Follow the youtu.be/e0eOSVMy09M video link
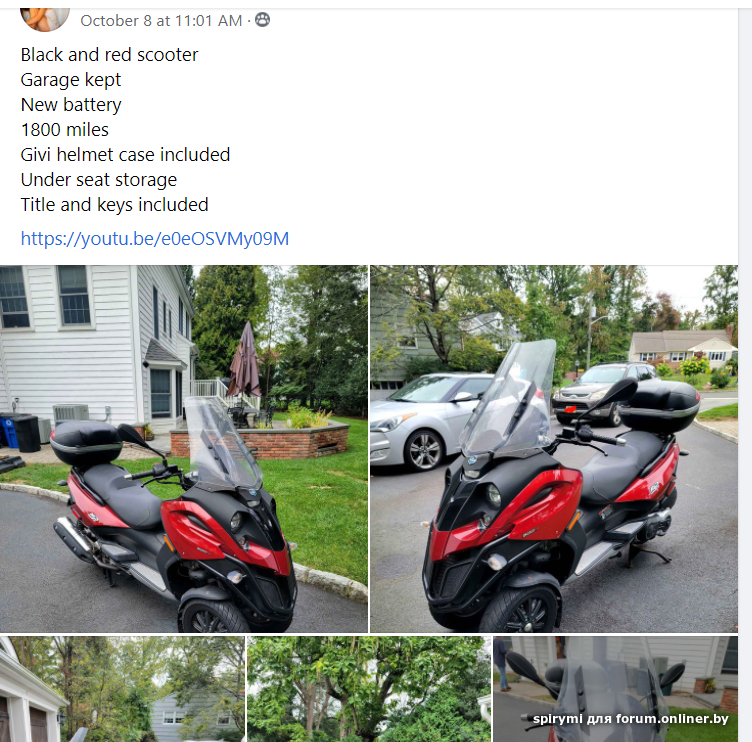752x742 pixels. [154, 238]
